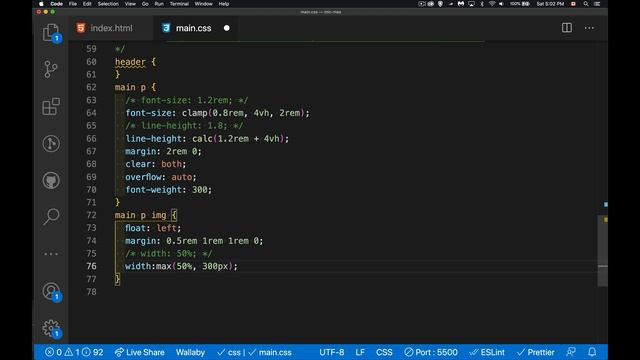Split the editor to the right
Screen dimensions: 640x360
point(567,28)
